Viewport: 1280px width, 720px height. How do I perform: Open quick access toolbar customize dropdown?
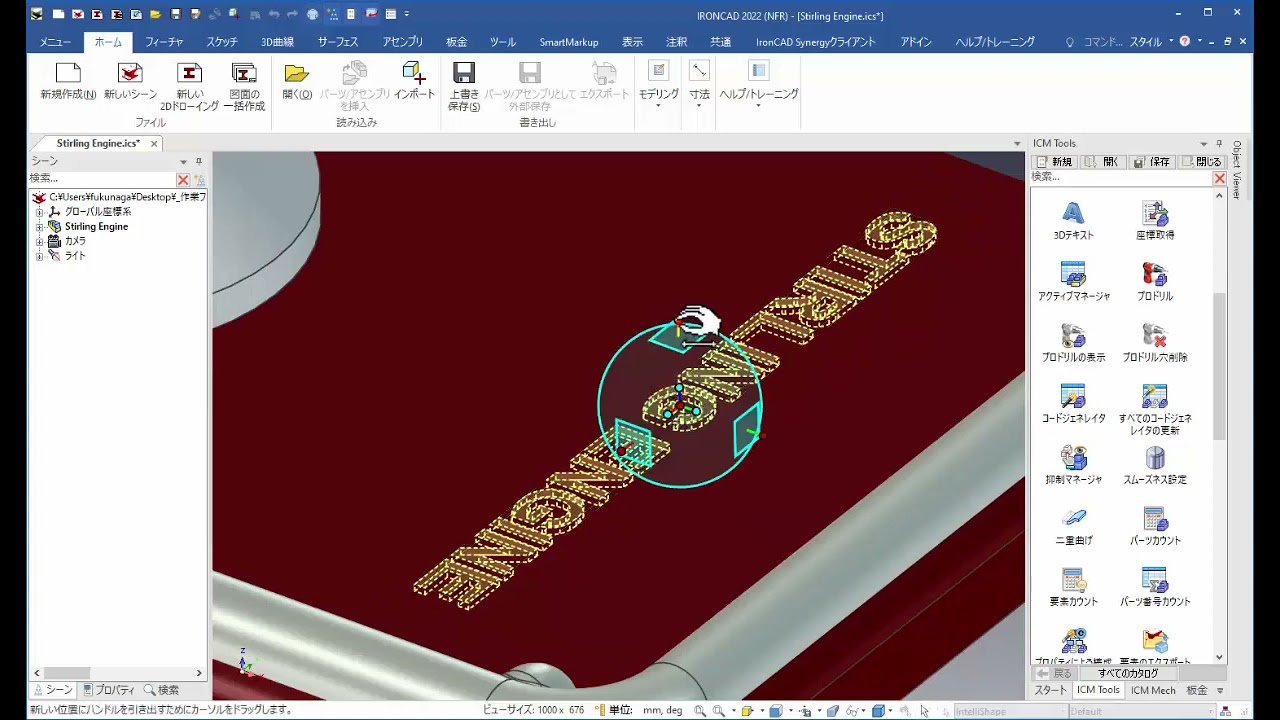pyautogui.click(x=407, y=14)
